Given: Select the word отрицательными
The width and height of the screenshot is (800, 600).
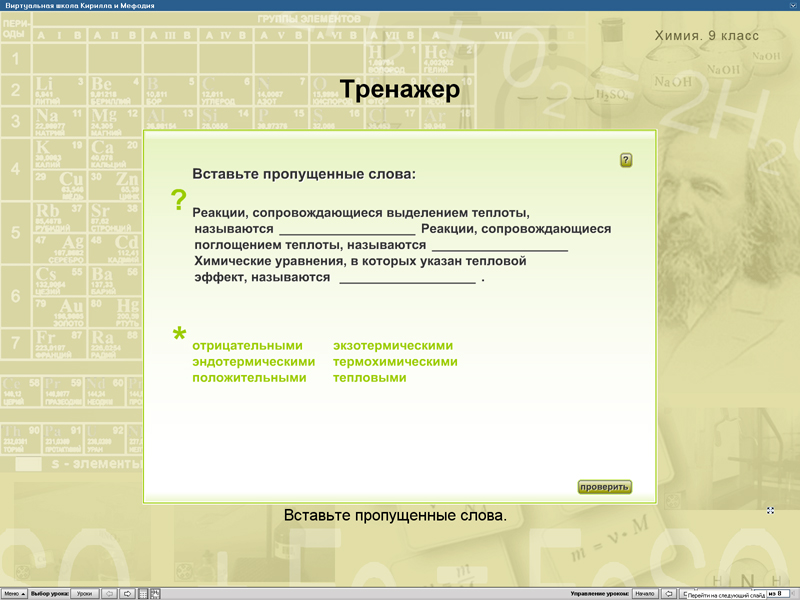Looking at the screenshot, I should click(246, 345).
